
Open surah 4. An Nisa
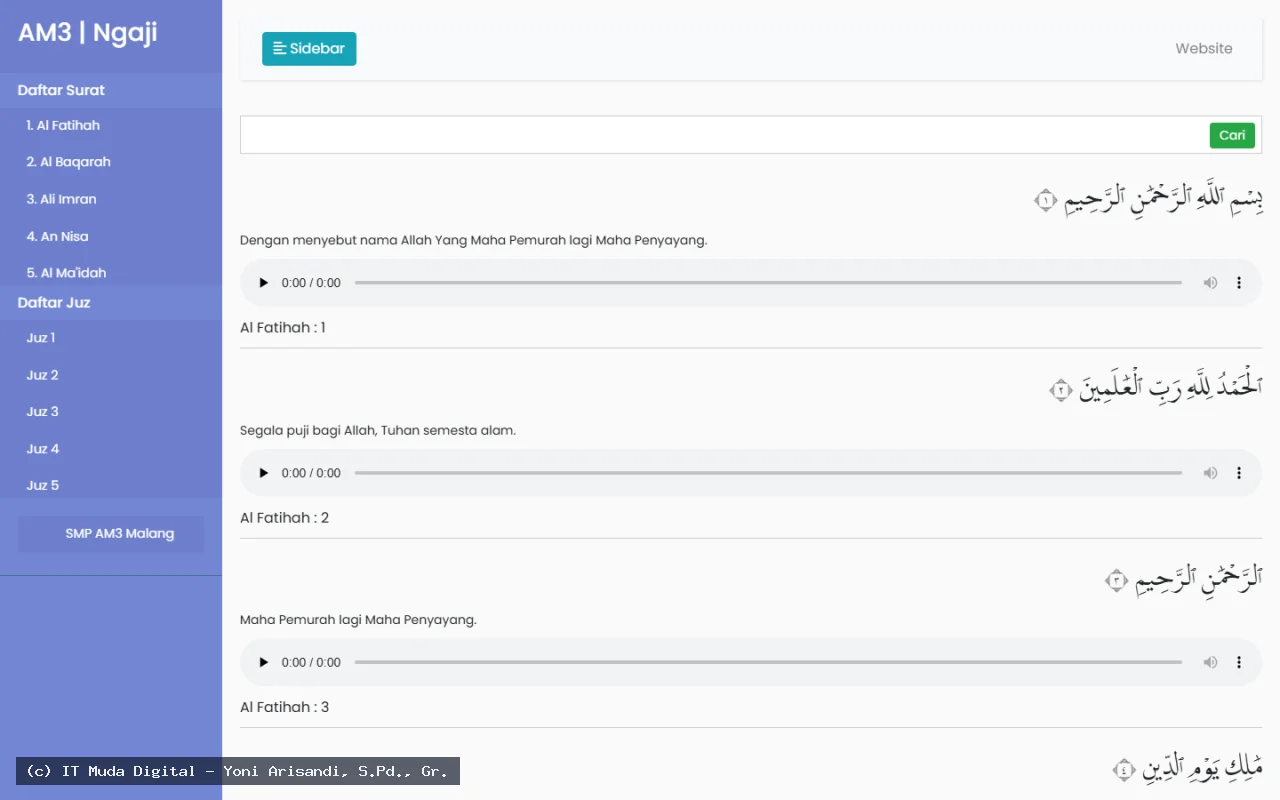click(57, 236)
